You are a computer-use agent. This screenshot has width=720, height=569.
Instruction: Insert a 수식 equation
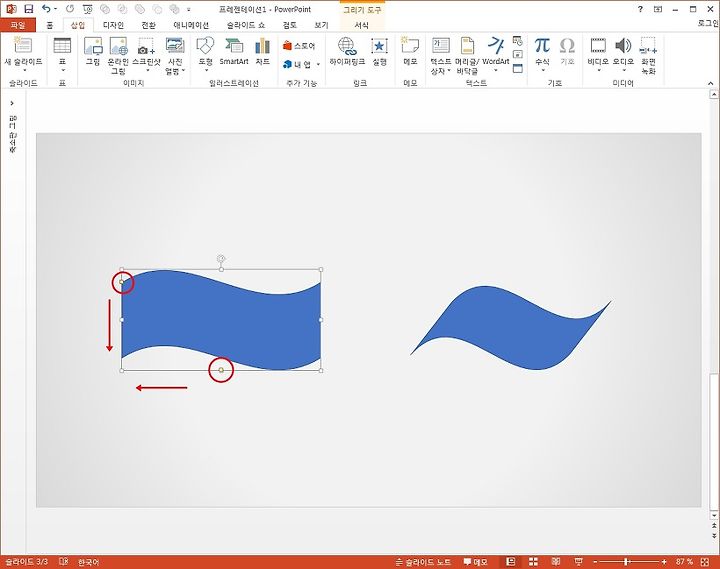coord(542,54)
